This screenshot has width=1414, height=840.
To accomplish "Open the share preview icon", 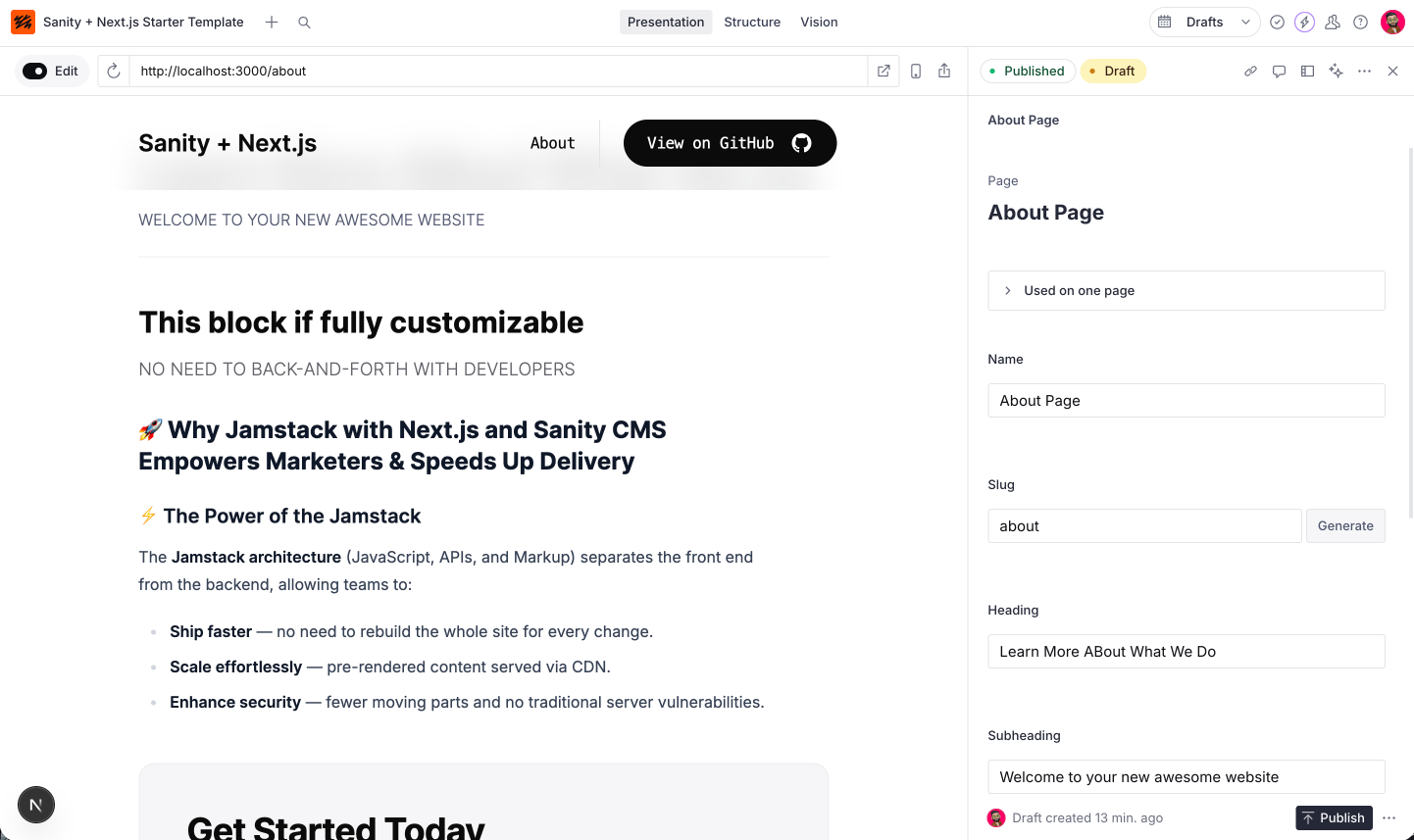I will 943,71.
